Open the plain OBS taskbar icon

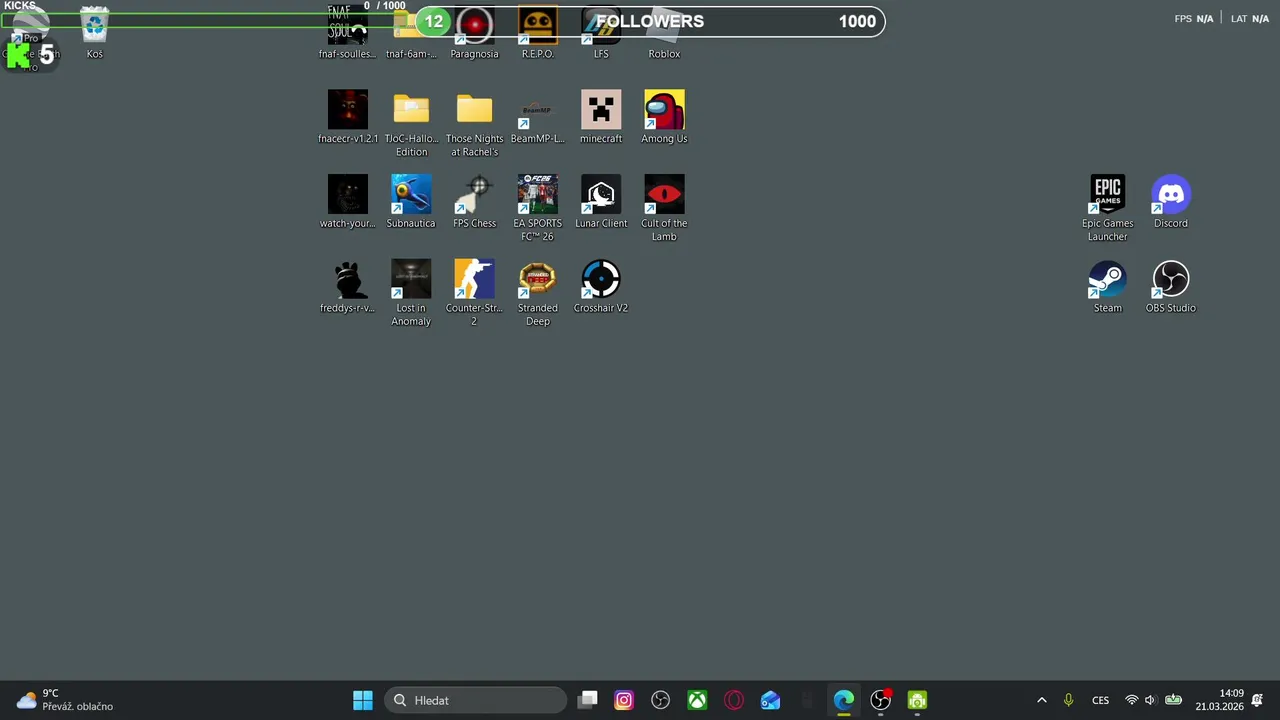[660, 700]
